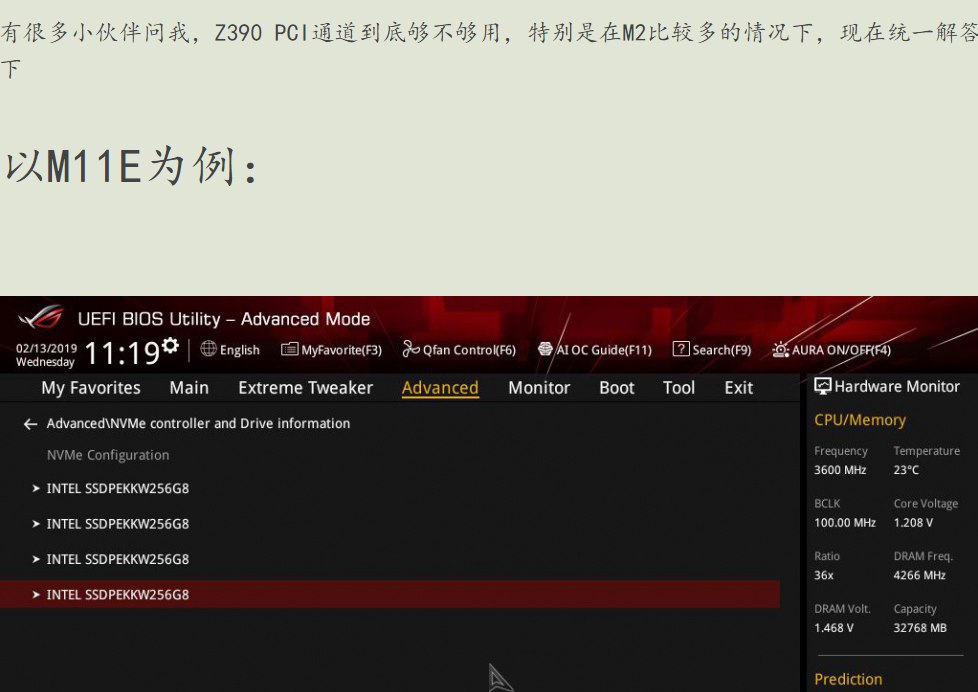The image size is (978, 692).
Task: Open the Boot tab
Action: point(617,388)
